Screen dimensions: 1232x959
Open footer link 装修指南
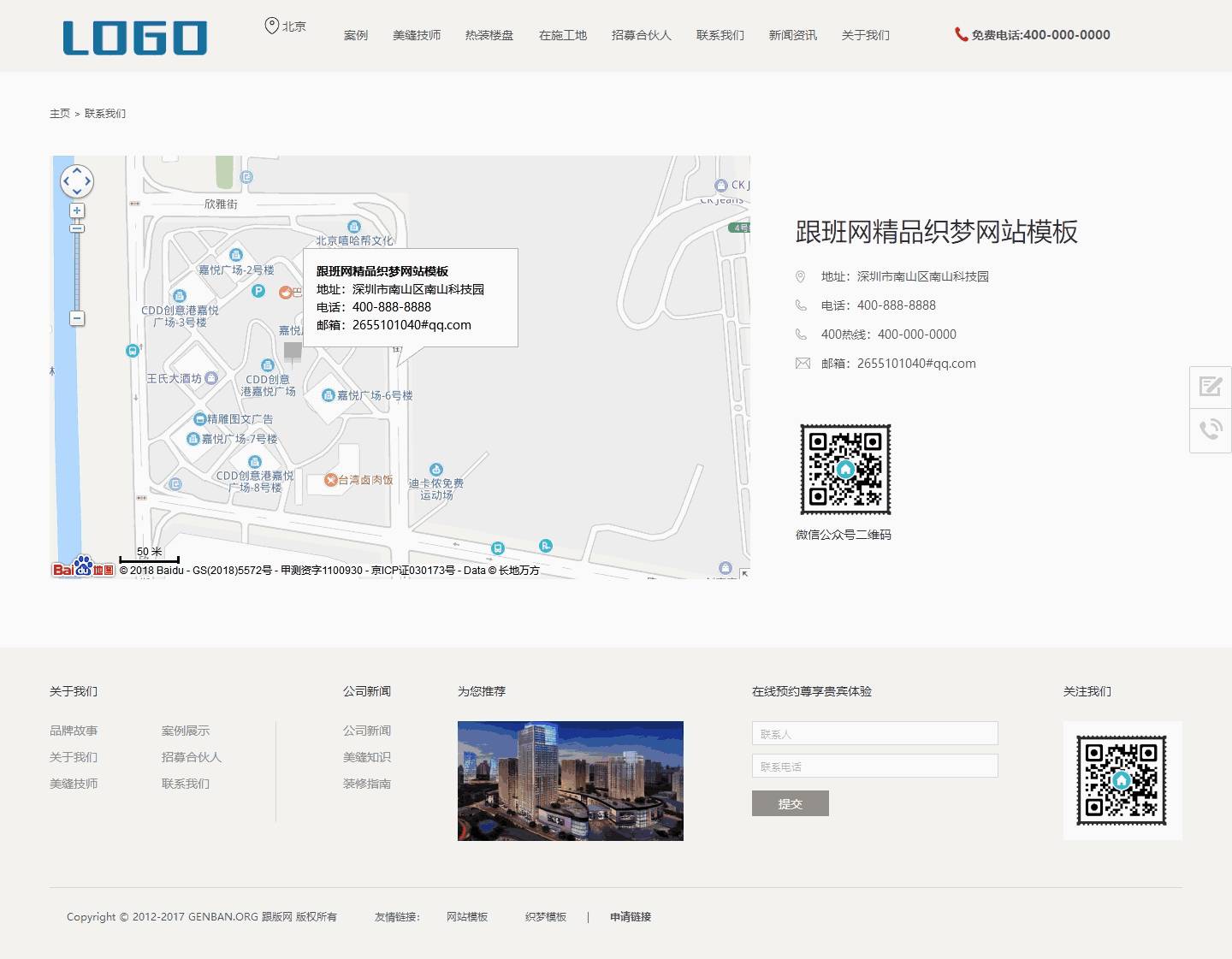click(367, 784)
